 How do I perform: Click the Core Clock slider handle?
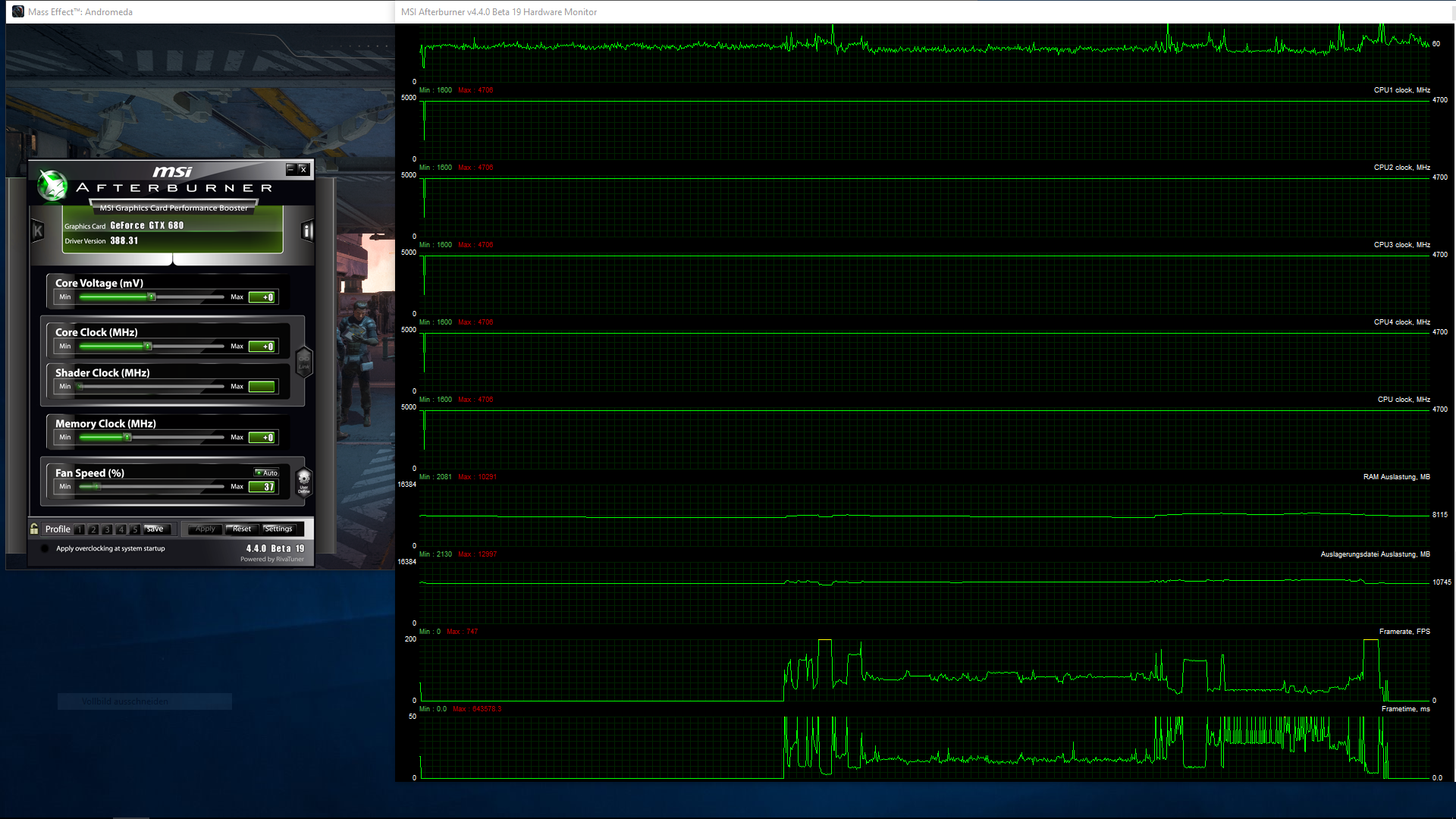[x=148, y=347]
